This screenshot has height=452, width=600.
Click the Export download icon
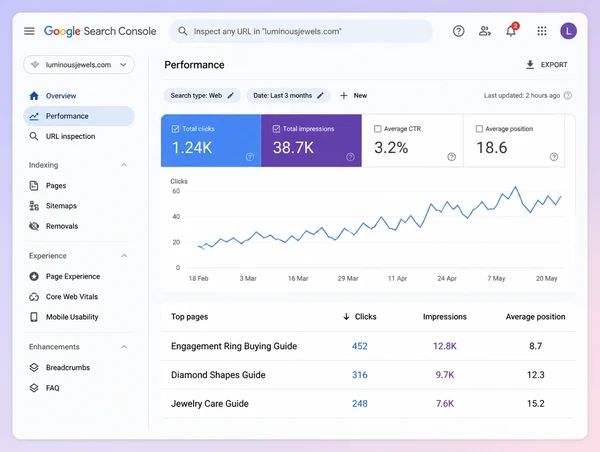click(x=530, y=65)
